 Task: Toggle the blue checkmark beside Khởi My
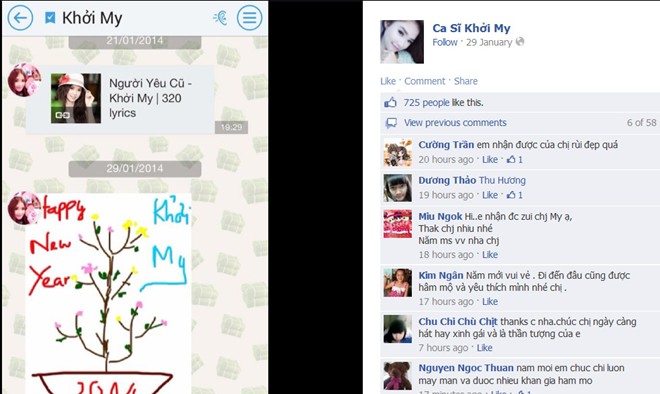click(x=50, y=18)
